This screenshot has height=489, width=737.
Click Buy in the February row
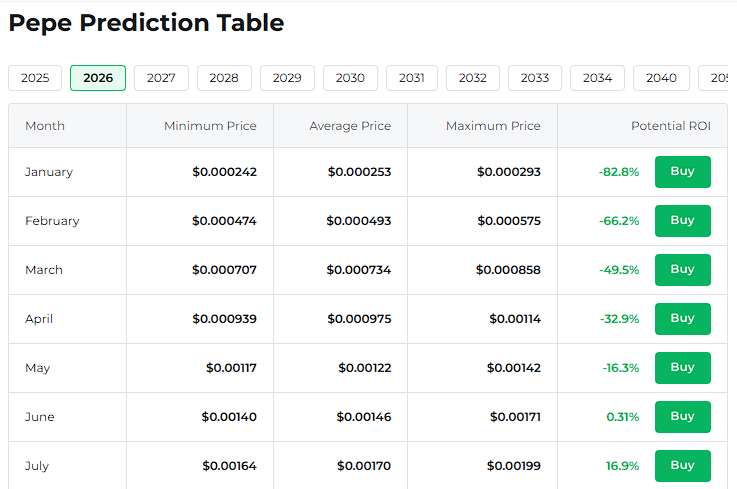(682, 221)
